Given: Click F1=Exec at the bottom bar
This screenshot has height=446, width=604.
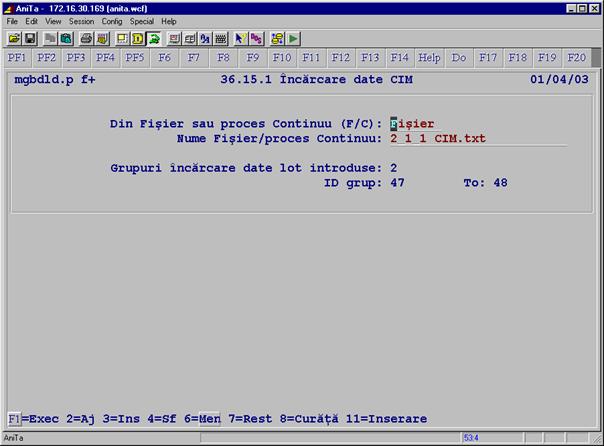Looking at the screenshot, I should click(x=30, y=418).
